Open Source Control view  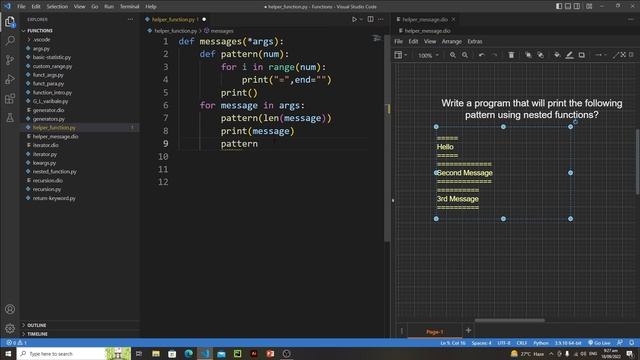10,60
